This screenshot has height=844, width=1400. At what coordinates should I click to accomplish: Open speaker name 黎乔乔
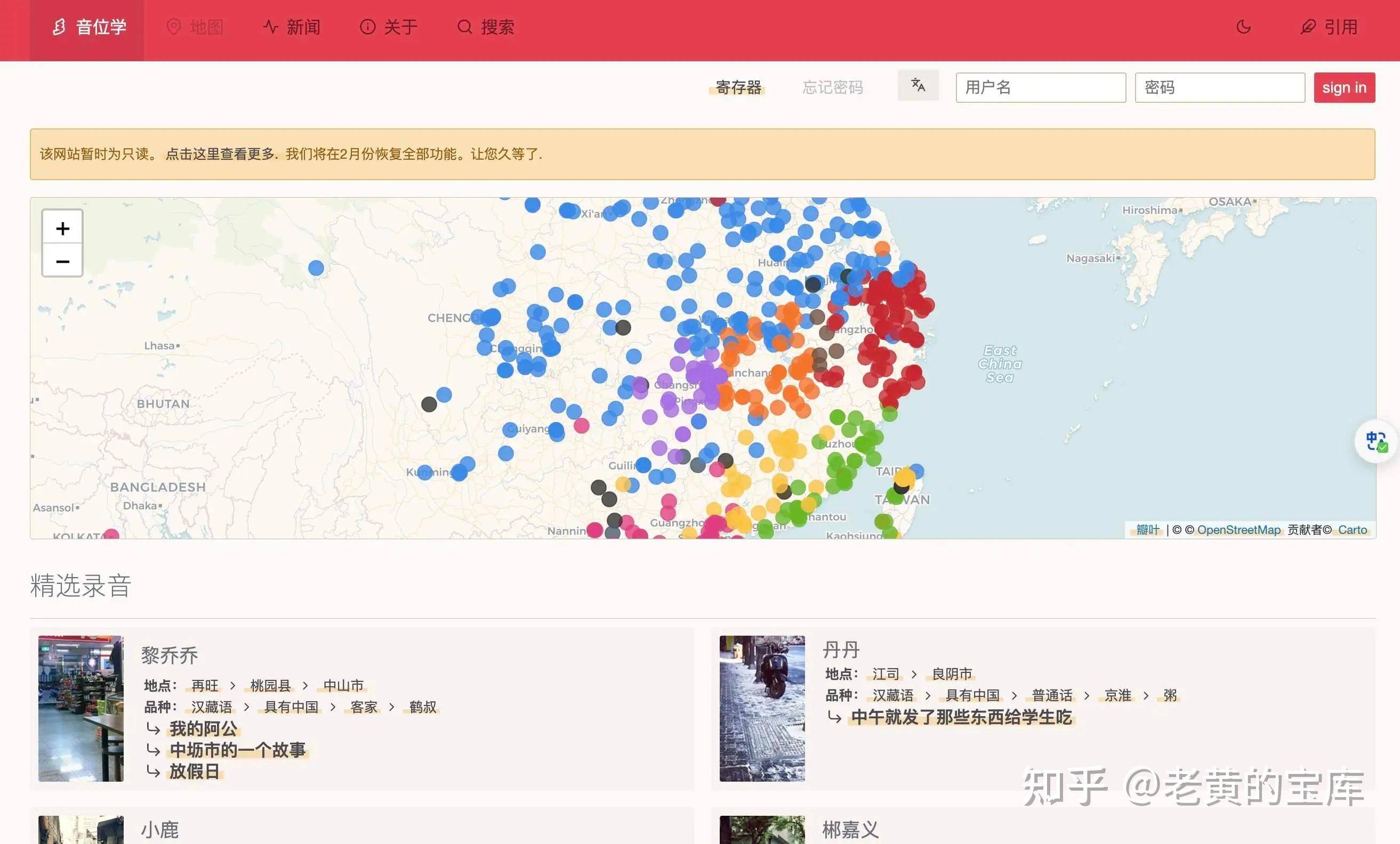[170, 655]
